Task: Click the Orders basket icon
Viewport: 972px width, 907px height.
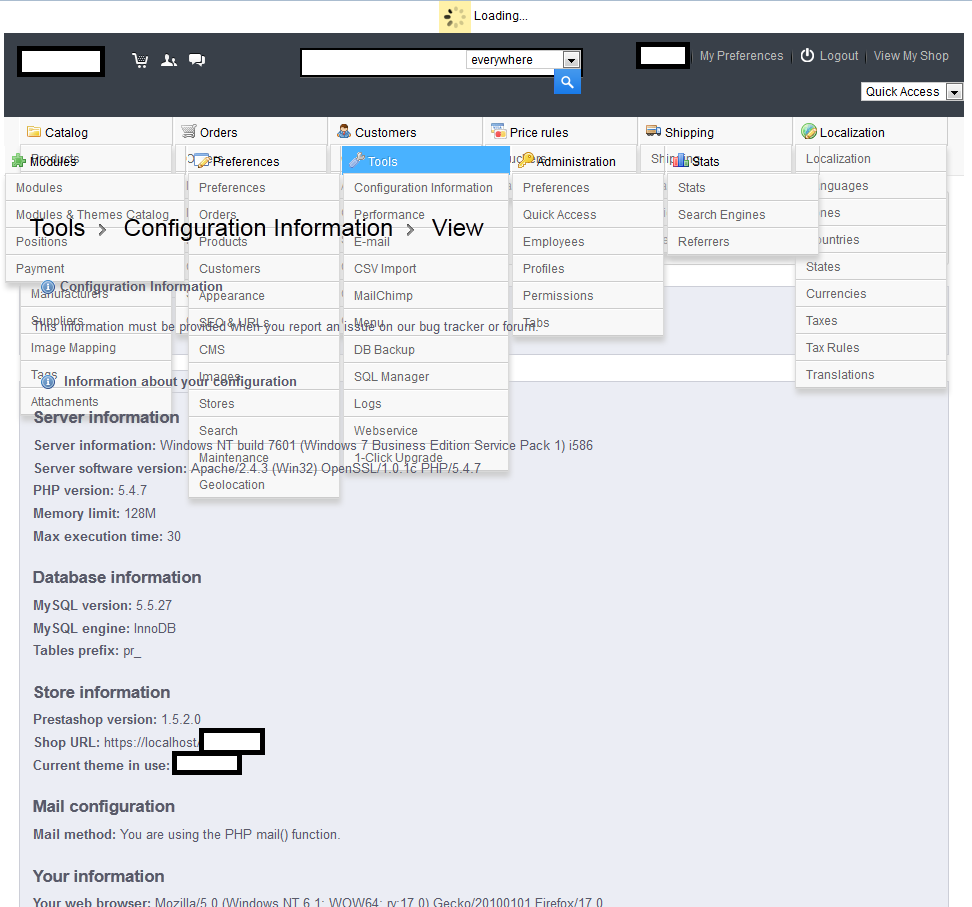Action: tap(188, 131)
